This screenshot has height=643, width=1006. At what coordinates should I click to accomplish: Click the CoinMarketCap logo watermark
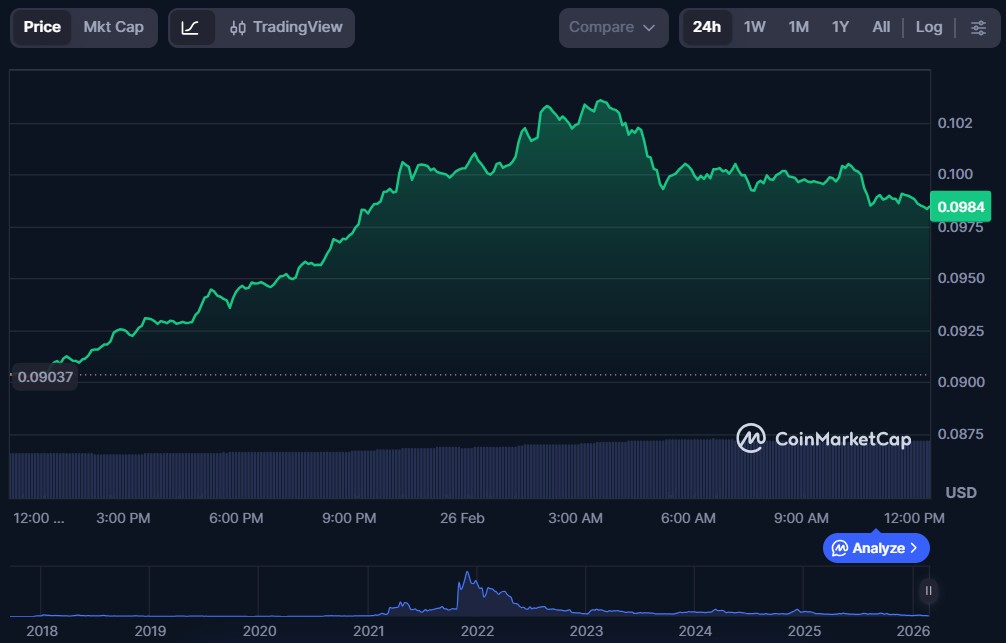[x=823, y=438]
